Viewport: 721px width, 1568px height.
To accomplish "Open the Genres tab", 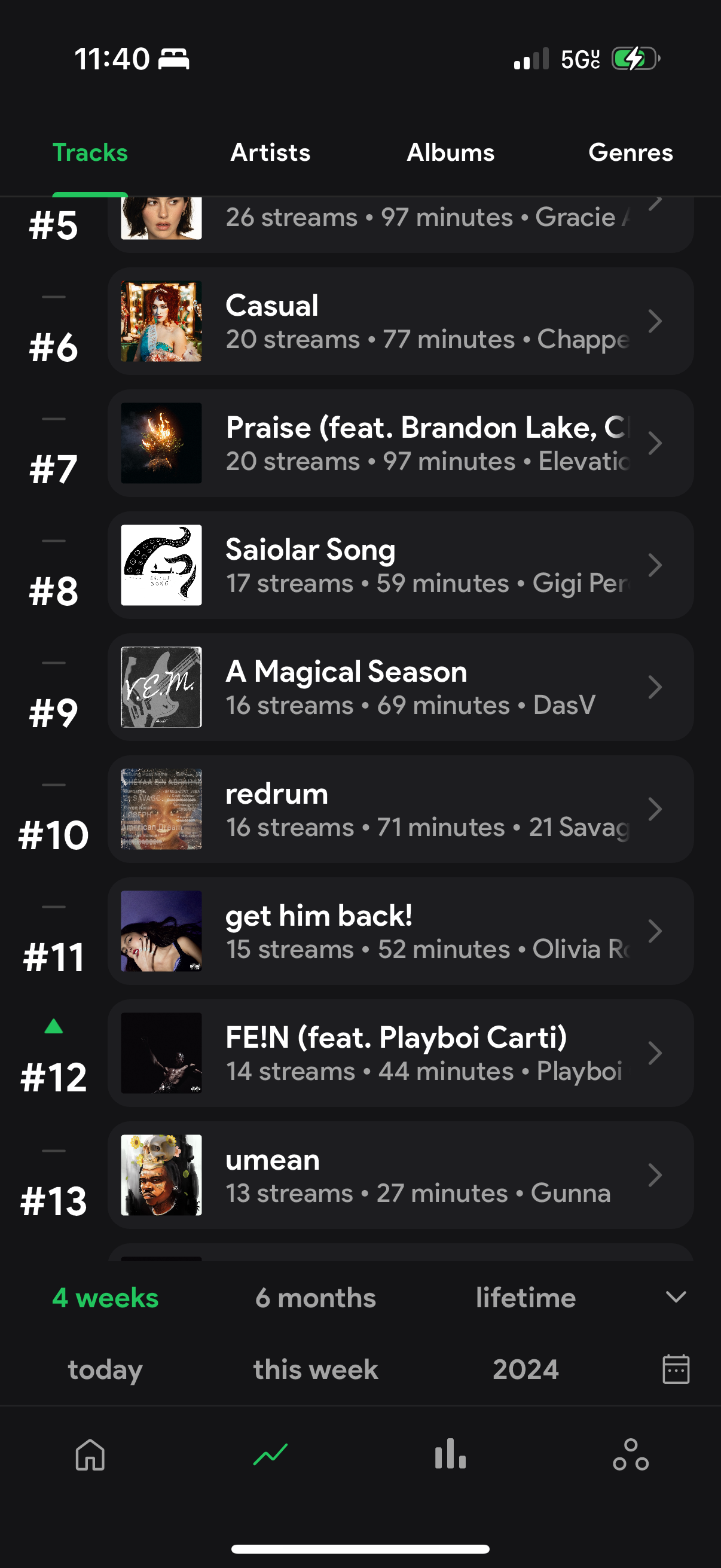I will click(x=630, y=152).
